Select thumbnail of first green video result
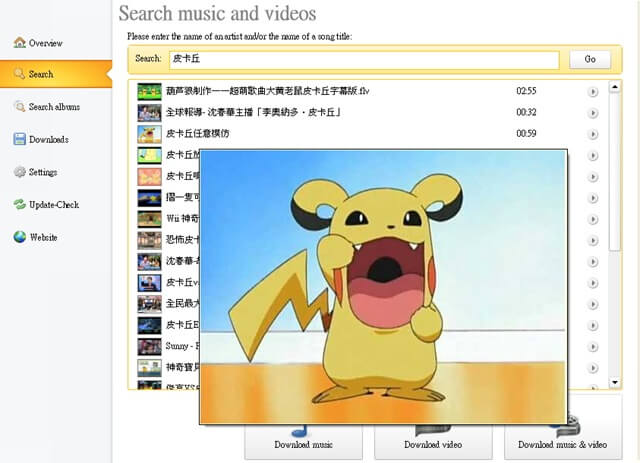Viewport: 640px width, 463px height. pyautogui.click(x=149, y=91)
